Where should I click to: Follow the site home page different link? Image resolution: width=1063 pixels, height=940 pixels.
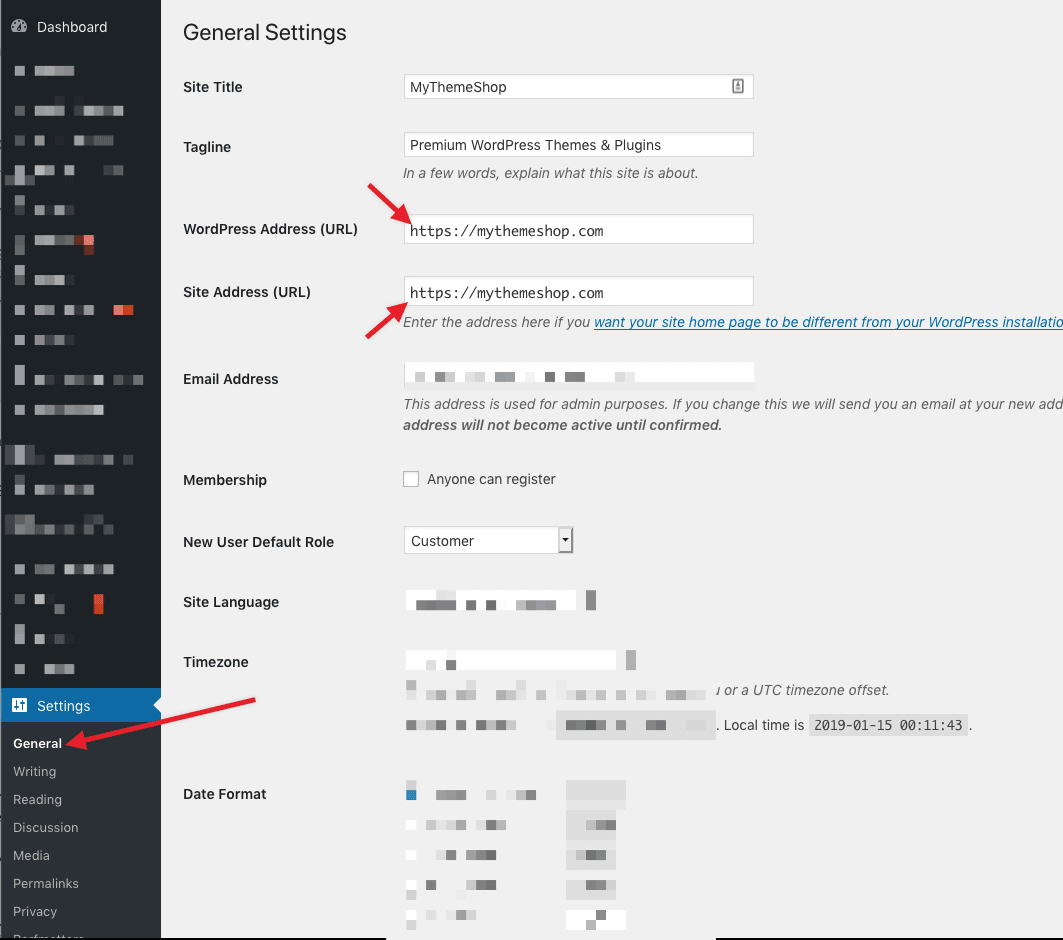pos(828,322)
